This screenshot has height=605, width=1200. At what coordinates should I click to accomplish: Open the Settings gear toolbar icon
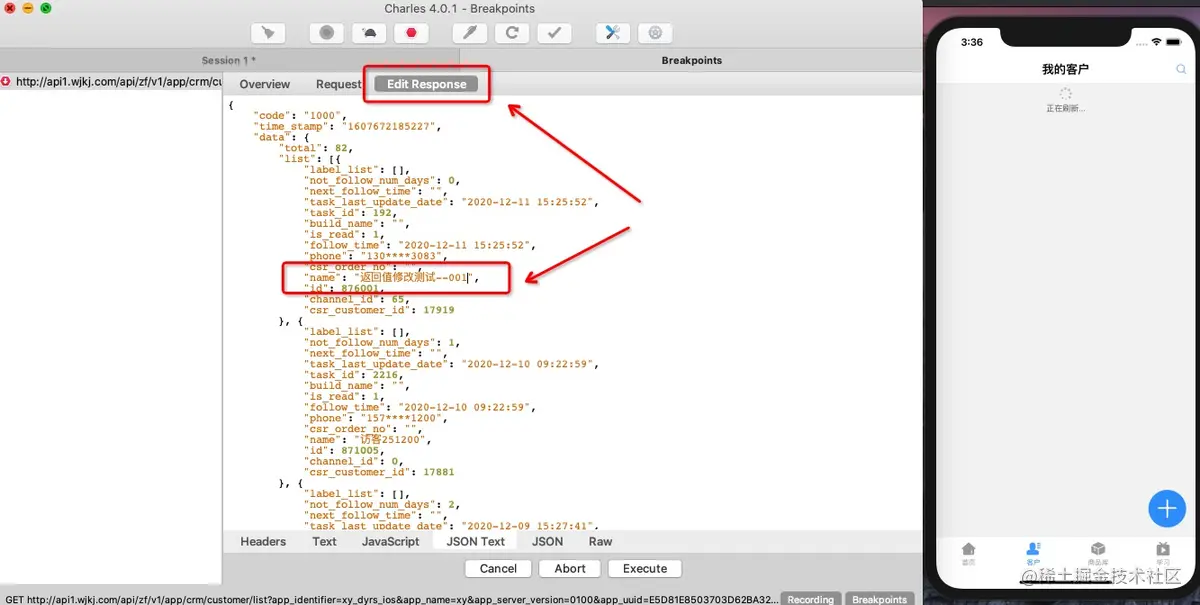(x=655, y=33)
